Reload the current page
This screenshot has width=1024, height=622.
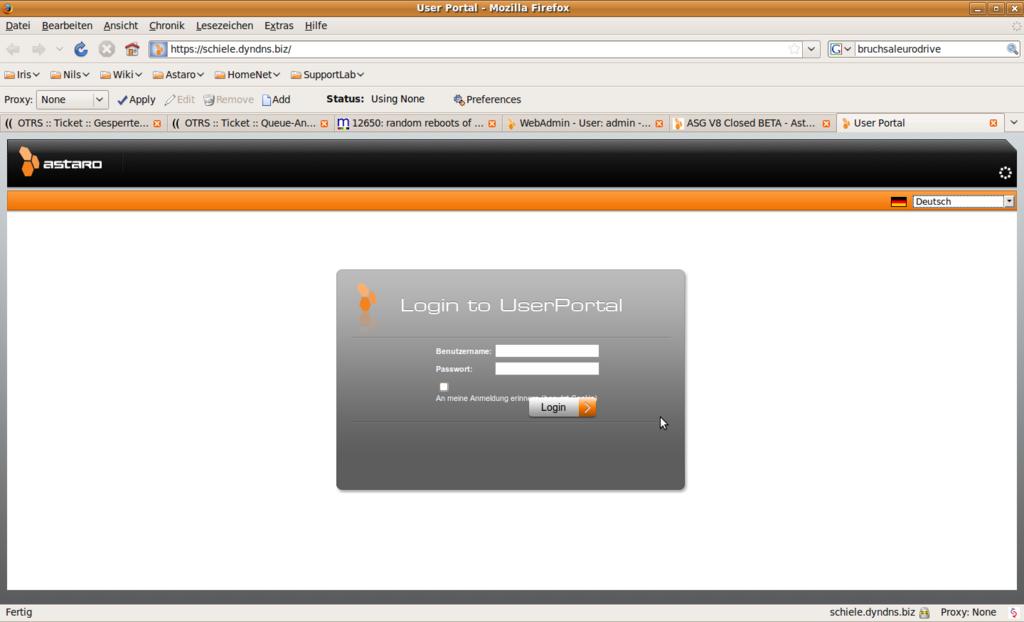[81, 49]
